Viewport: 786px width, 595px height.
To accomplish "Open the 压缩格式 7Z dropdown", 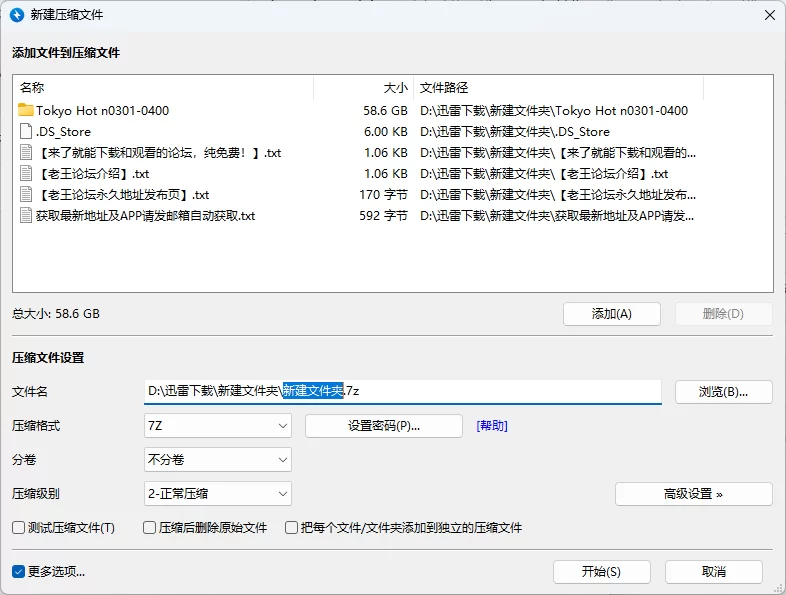I will (x=218, y=426).
